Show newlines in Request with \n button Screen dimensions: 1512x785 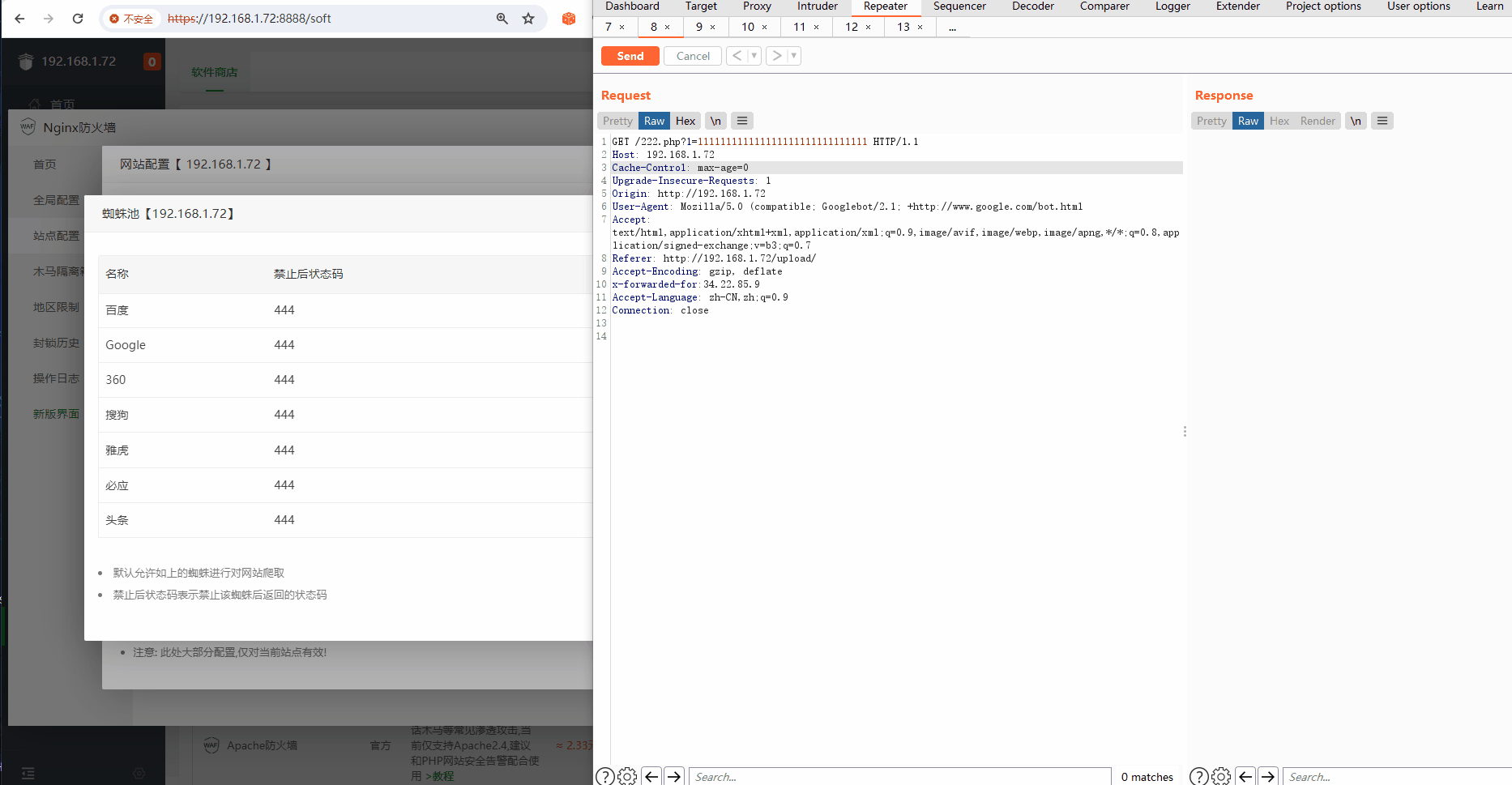pyautogui.click(x=715, y=121)
